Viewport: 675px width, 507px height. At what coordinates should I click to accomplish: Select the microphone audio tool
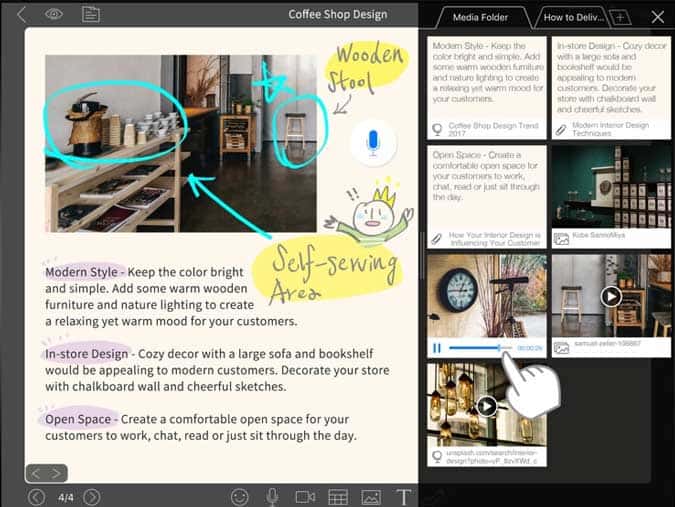(272, 497)
